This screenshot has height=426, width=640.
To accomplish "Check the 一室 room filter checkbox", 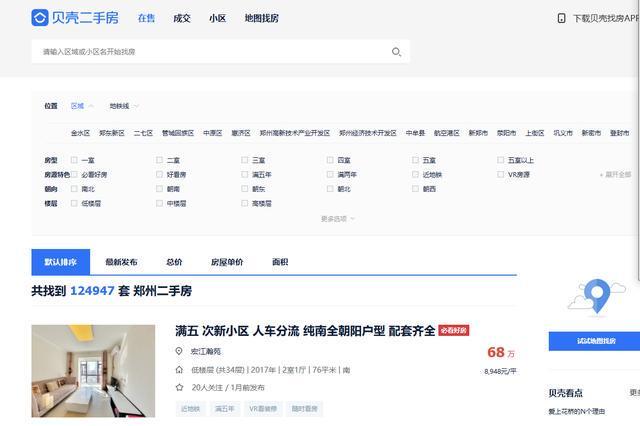I will [x=74, y=160].
